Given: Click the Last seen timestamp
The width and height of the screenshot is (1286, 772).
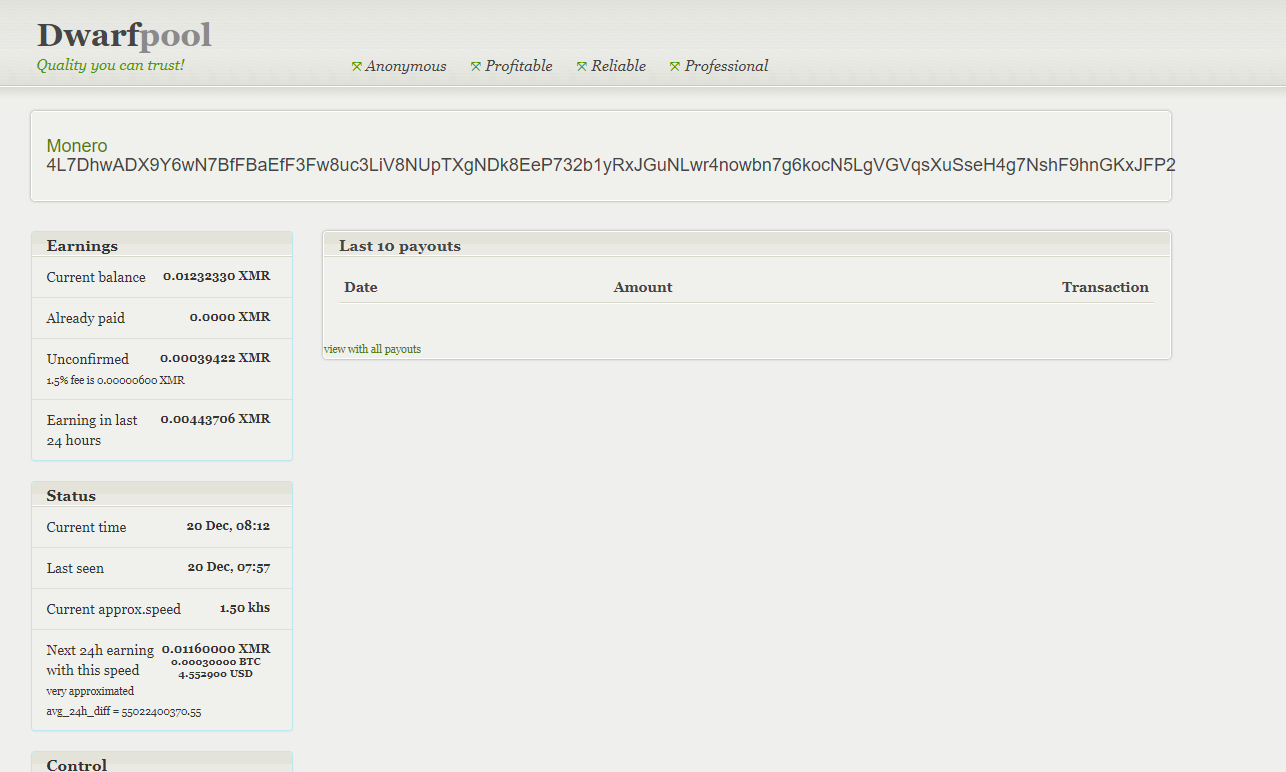Looking at the screenshot, I should click(228, 567).
